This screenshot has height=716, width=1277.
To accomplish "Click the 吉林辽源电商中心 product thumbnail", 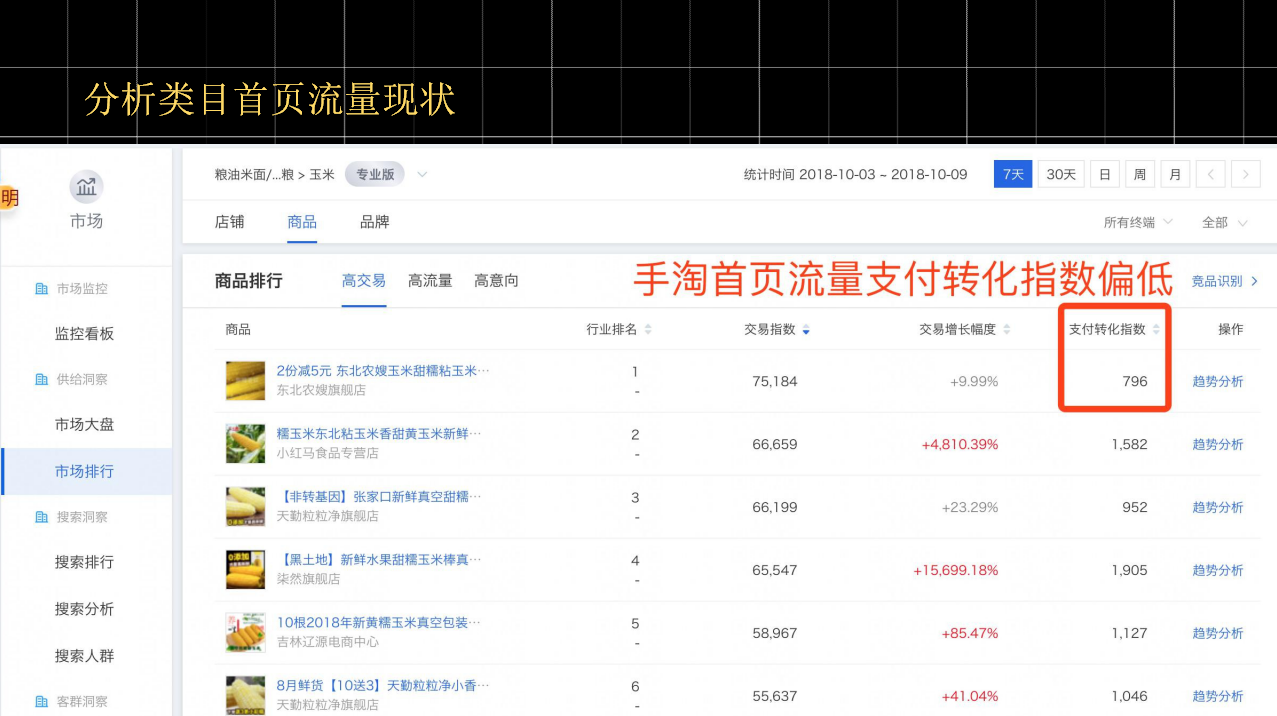I will [x=246, y=633].
